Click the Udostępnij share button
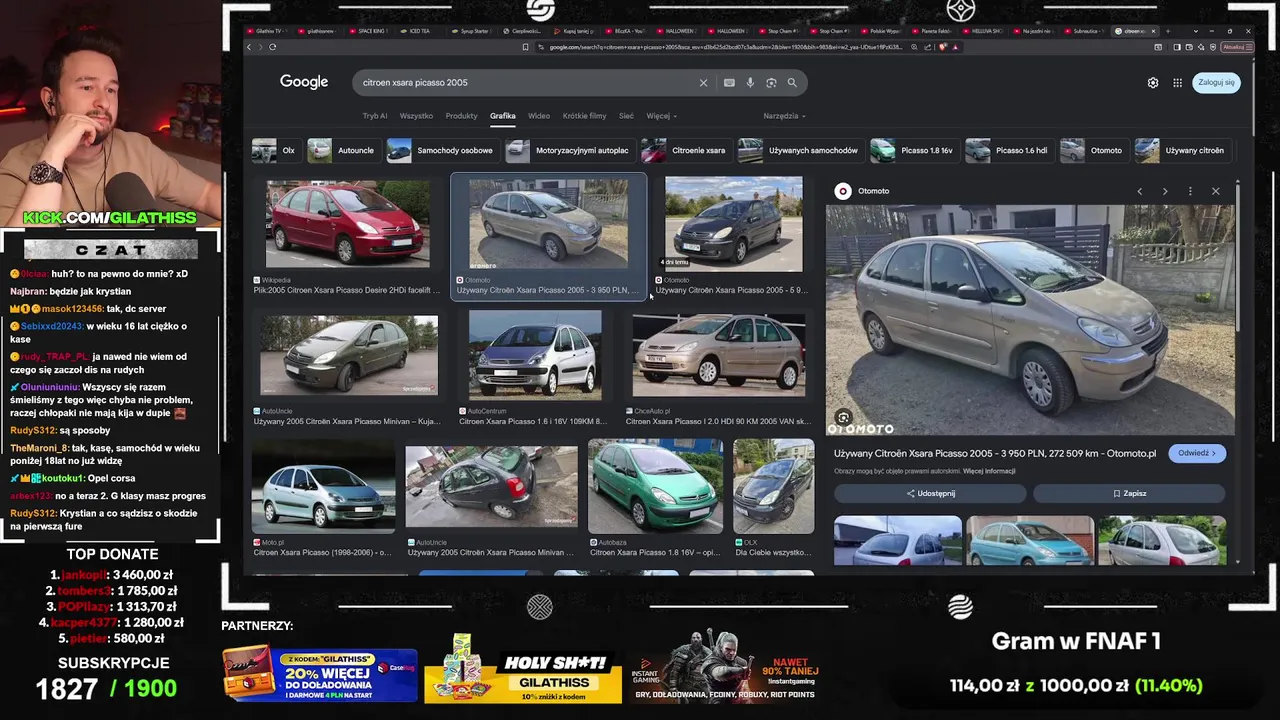 [930, 493]
